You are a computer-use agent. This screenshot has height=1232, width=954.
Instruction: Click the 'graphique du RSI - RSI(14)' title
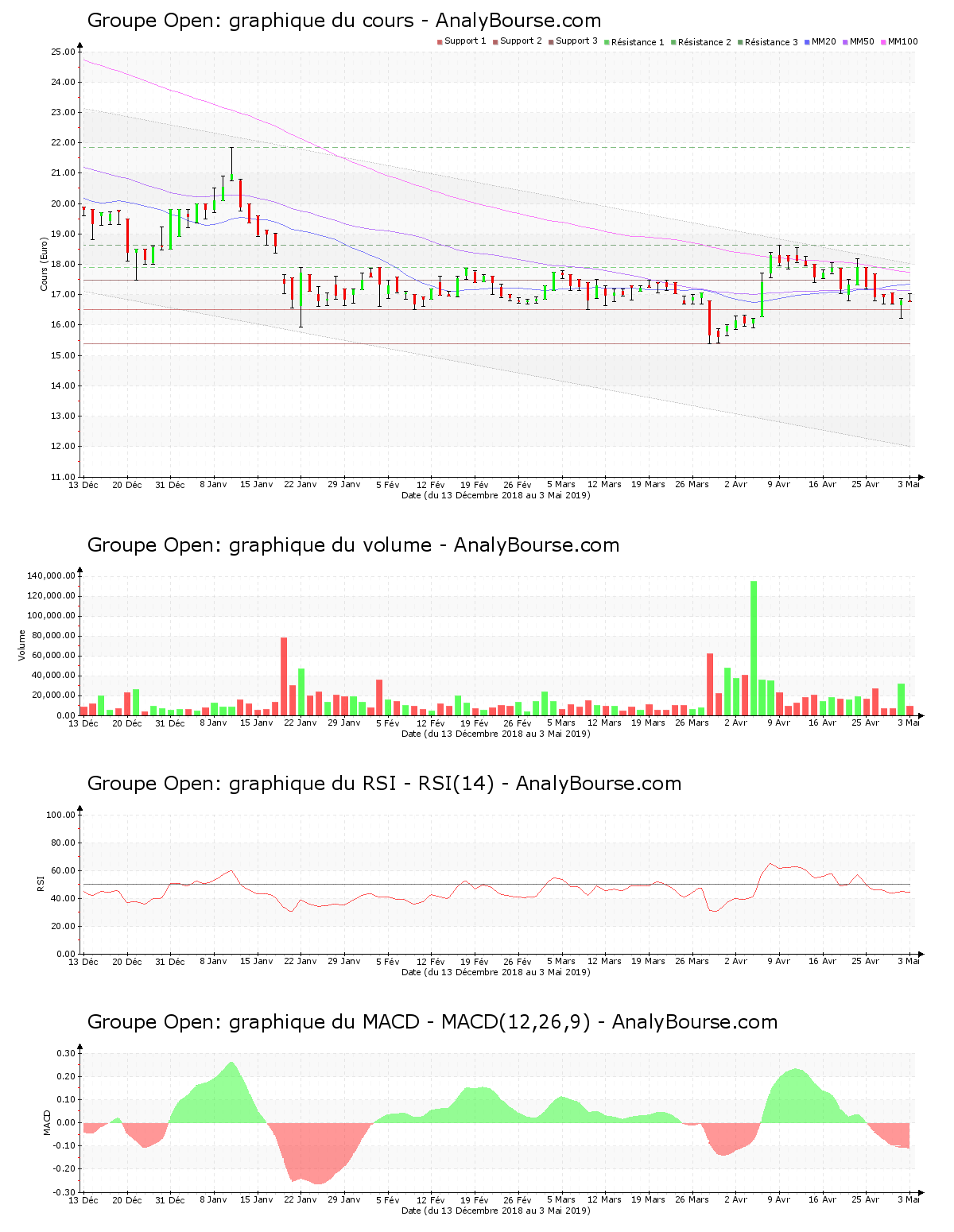click(x=384, y=784)
